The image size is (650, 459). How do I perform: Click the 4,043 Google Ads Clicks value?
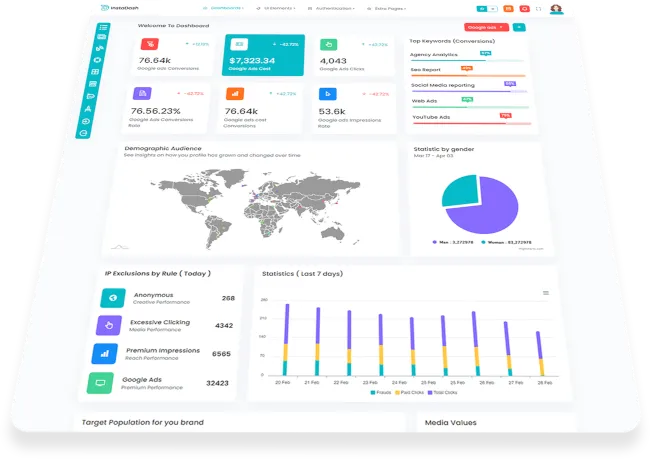(333, 61)
